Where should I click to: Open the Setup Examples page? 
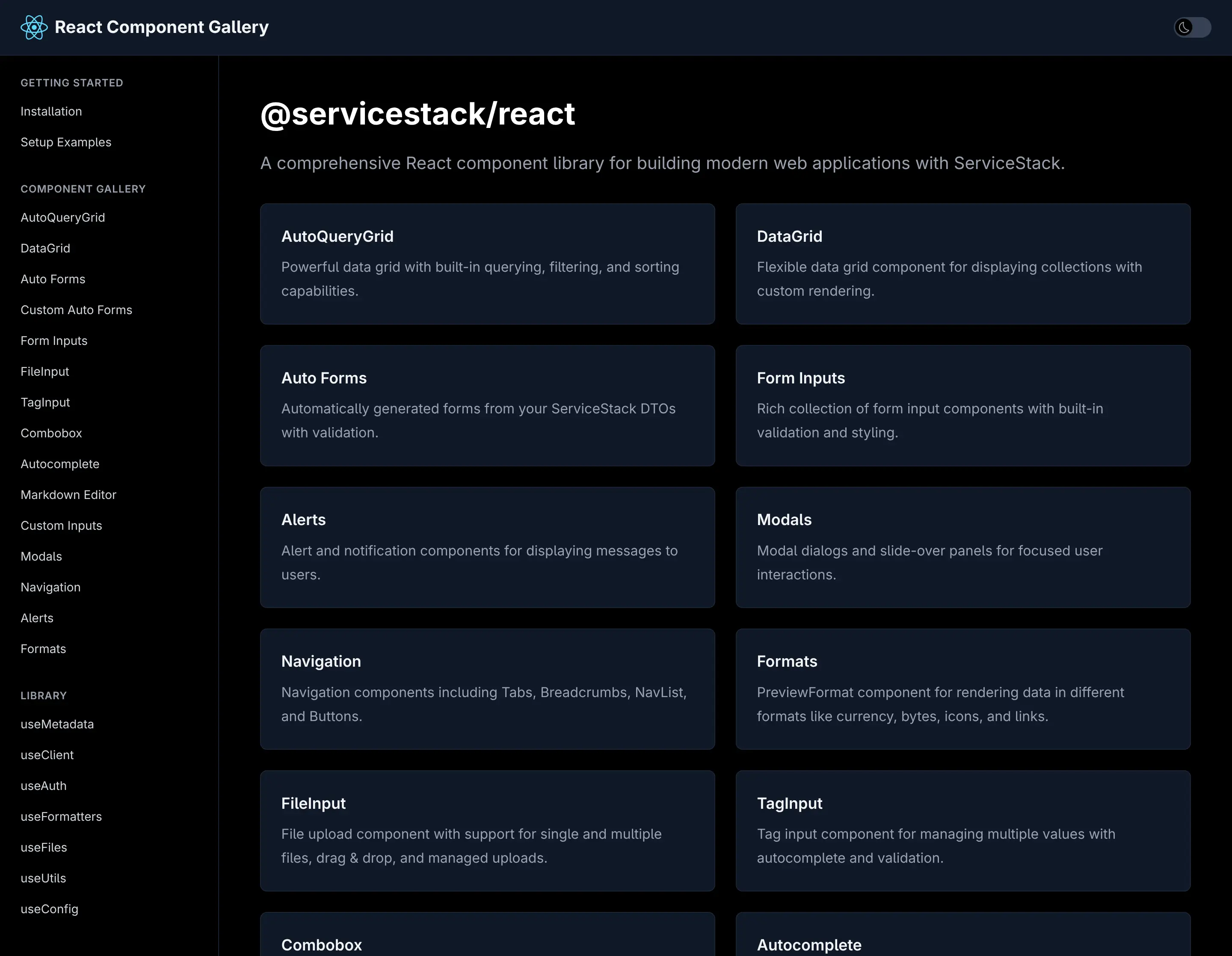point(66,142)
